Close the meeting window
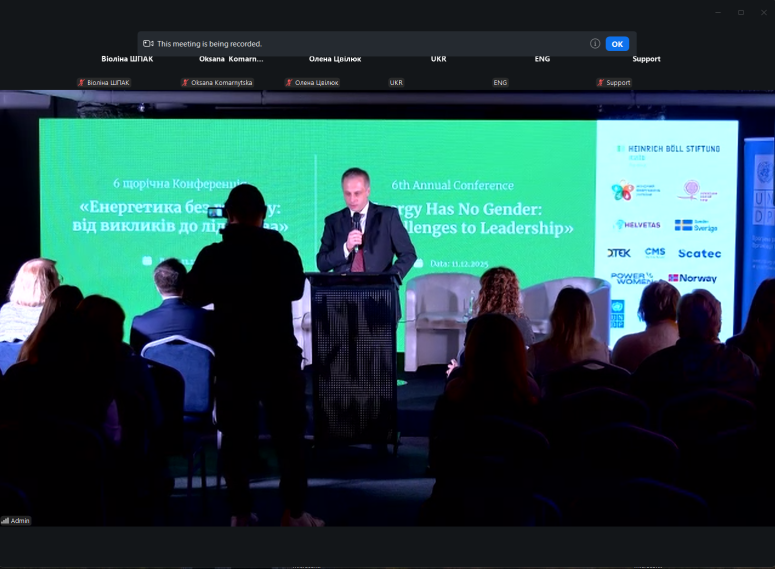Screen dimensions: 775x569 764,12
